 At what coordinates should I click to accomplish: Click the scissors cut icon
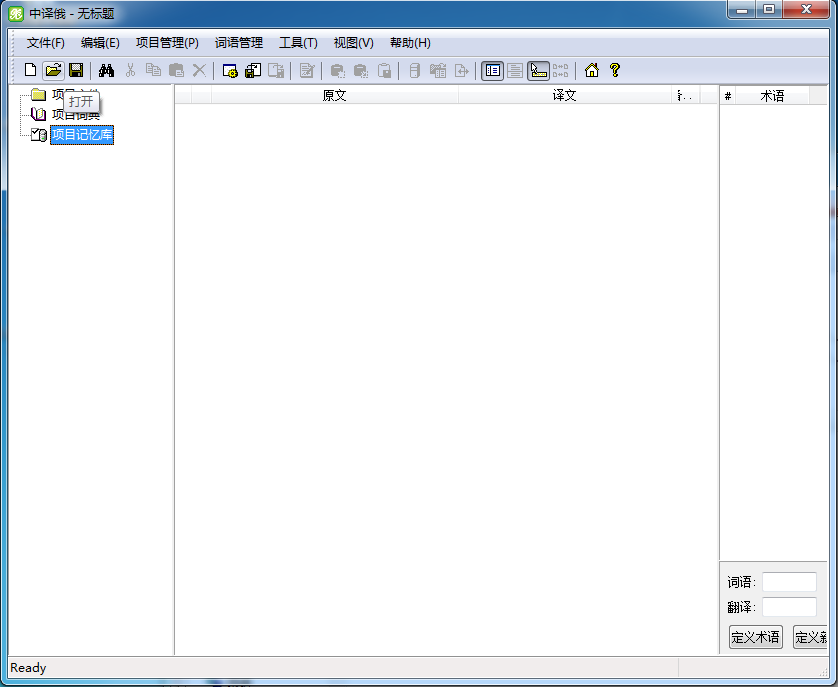130,70
